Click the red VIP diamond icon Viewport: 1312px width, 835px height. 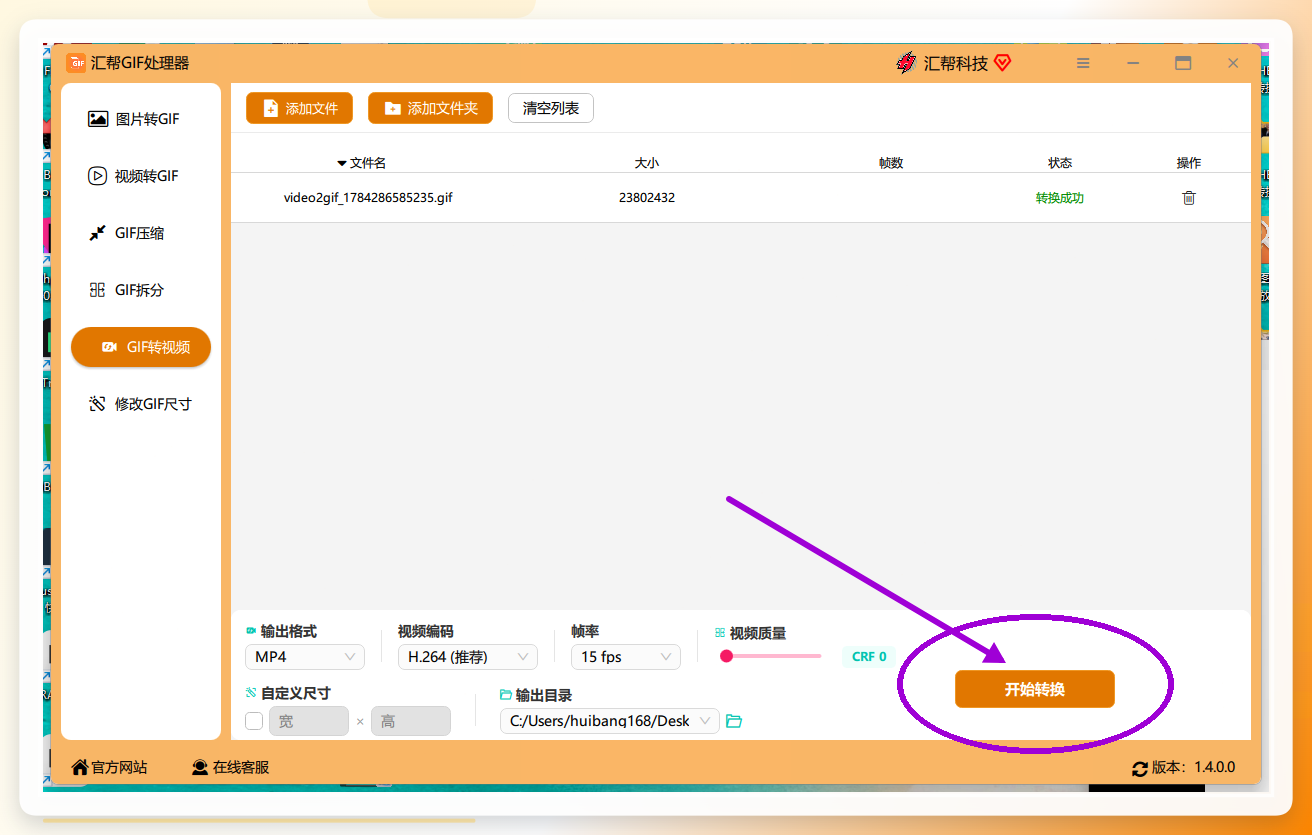point(1003,63)
